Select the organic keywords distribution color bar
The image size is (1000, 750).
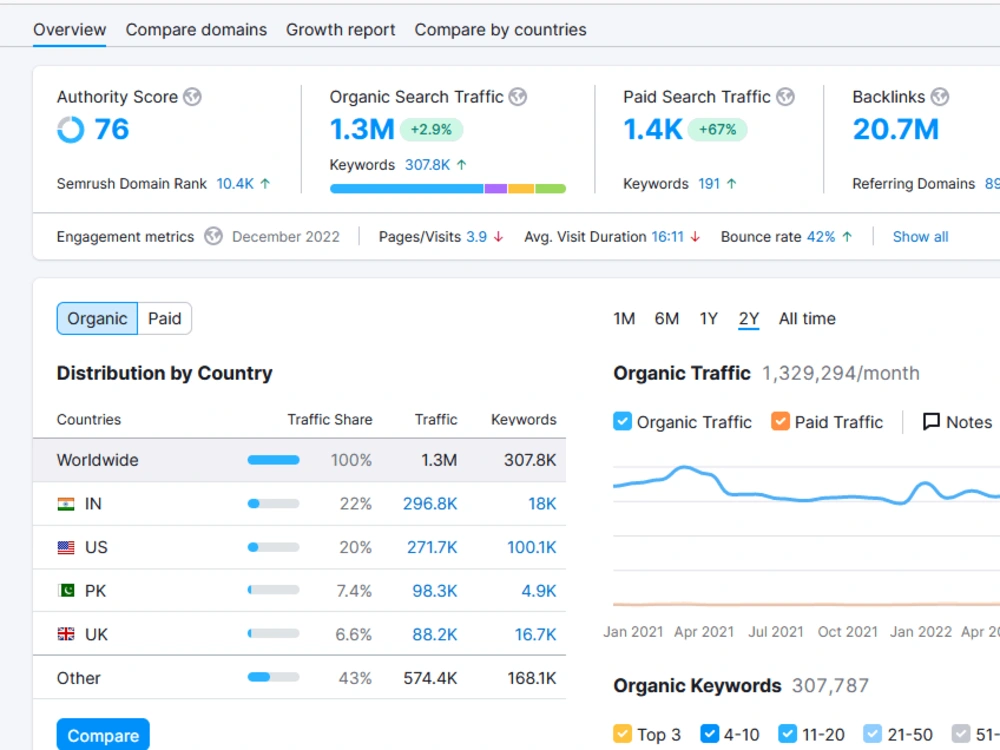click(x=448, y=189)
